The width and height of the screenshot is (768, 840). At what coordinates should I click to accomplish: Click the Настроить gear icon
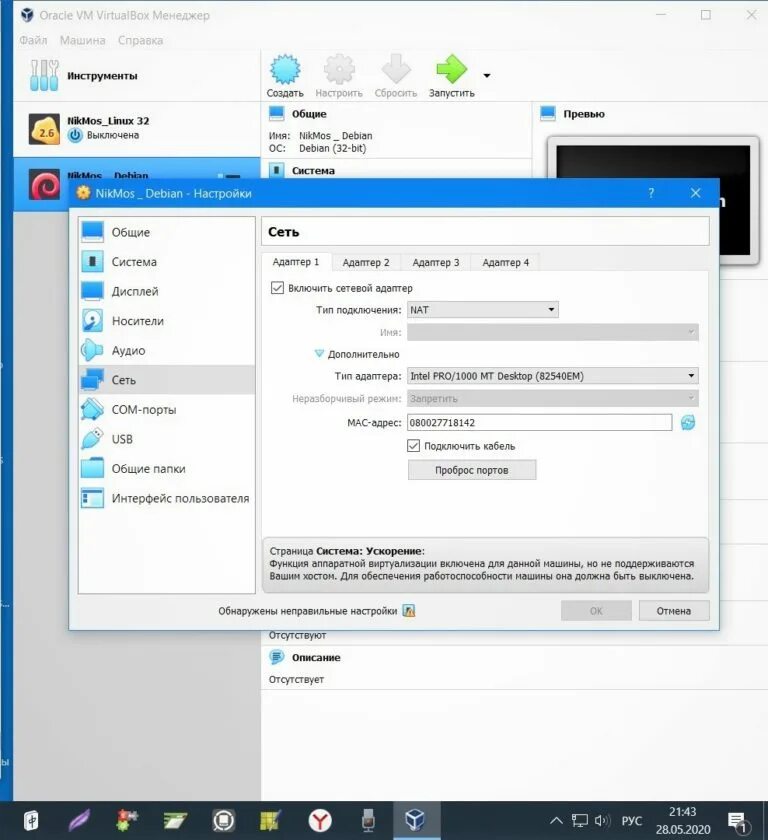pyautogui.click(x=339, y=70)
